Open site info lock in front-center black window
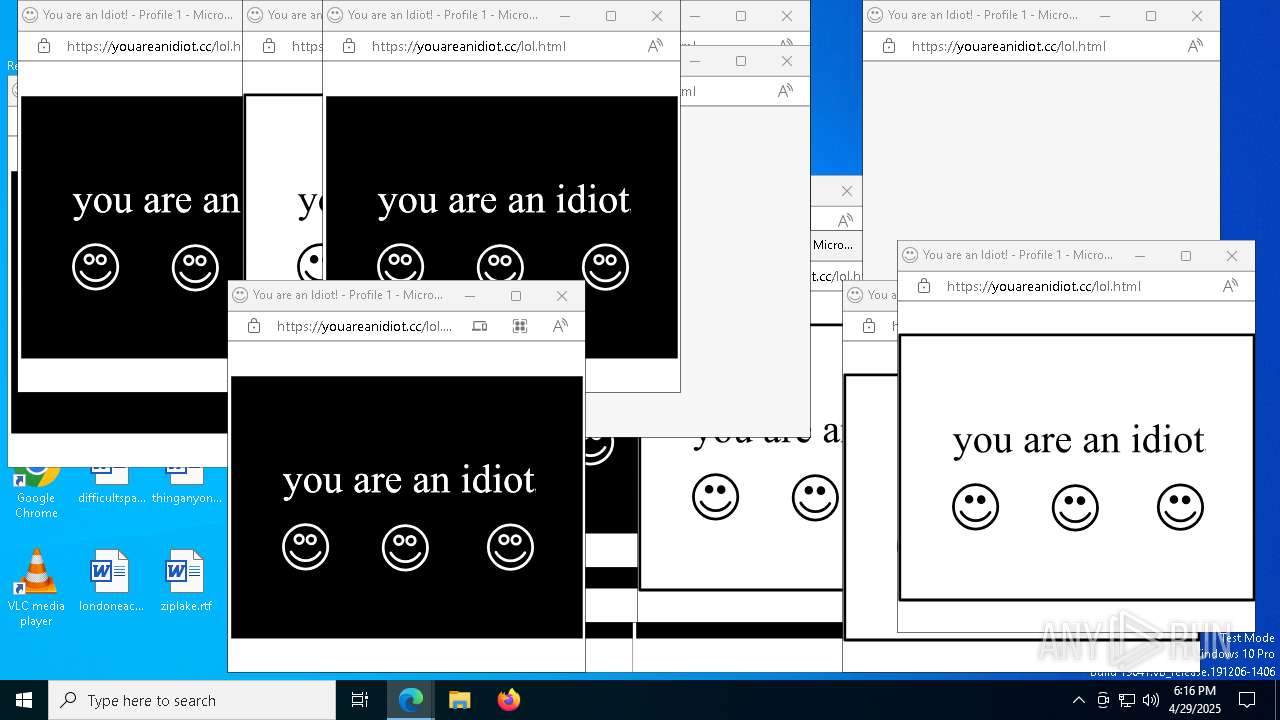Screen dimensions: 1280x720 254,326
